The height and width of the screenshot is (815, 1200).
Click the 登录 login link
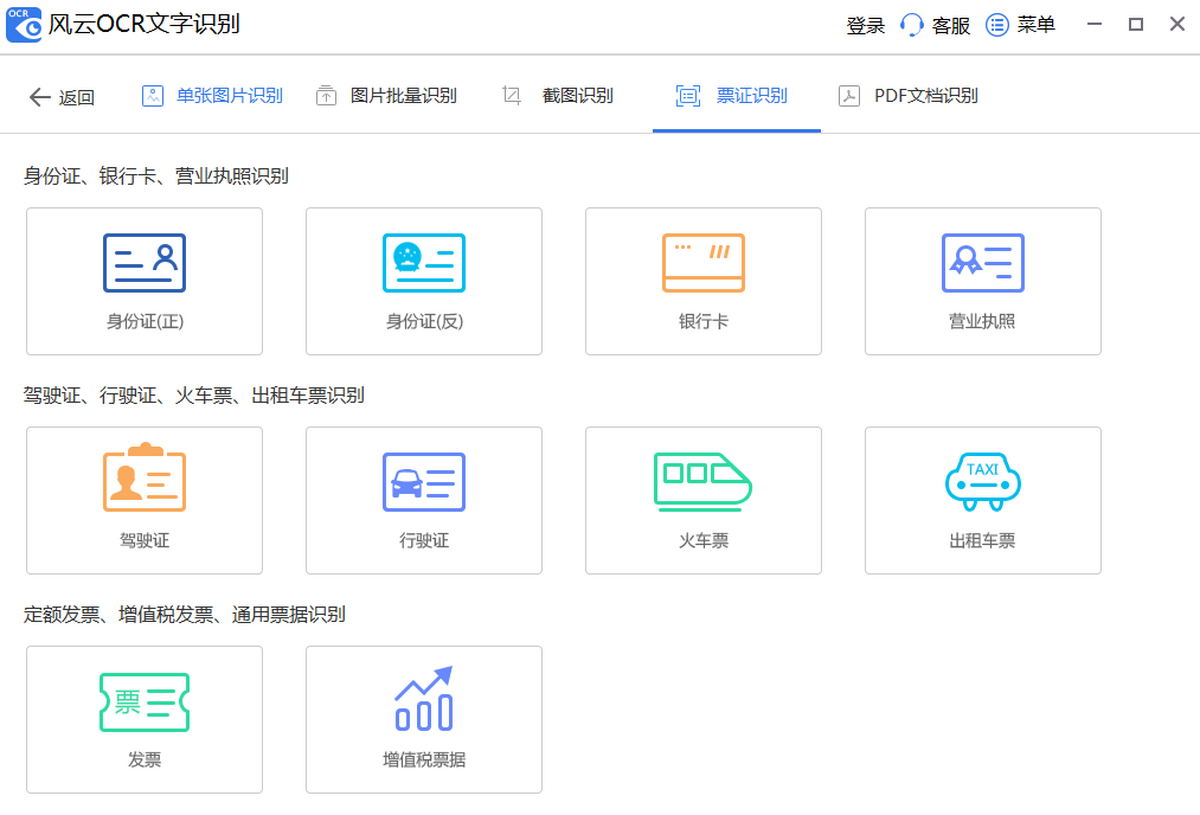(x=865, y=26)
